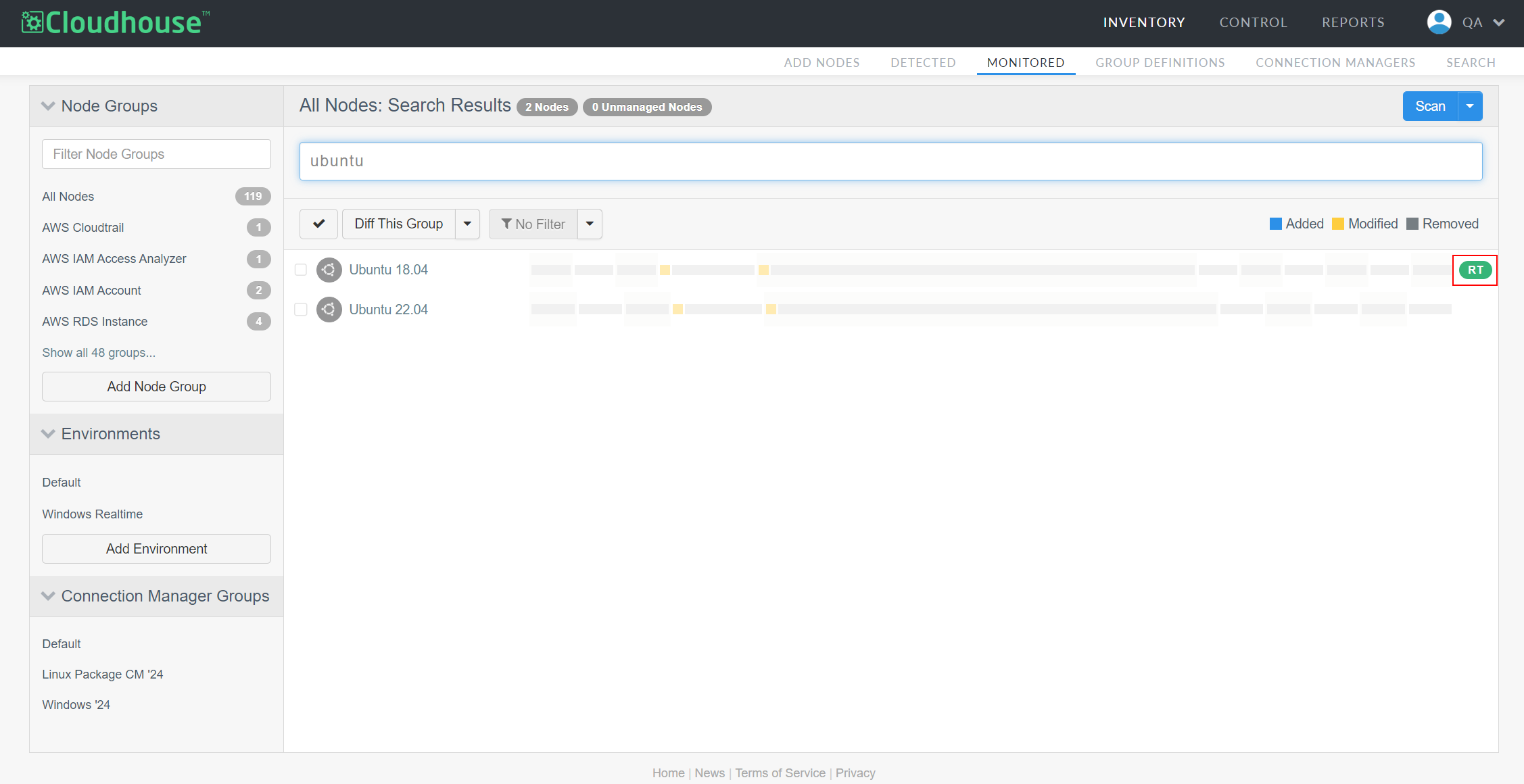Viewport: 1524px width, 784px height.
Task: Click the Diff This Group button
Action: [399, 224]
